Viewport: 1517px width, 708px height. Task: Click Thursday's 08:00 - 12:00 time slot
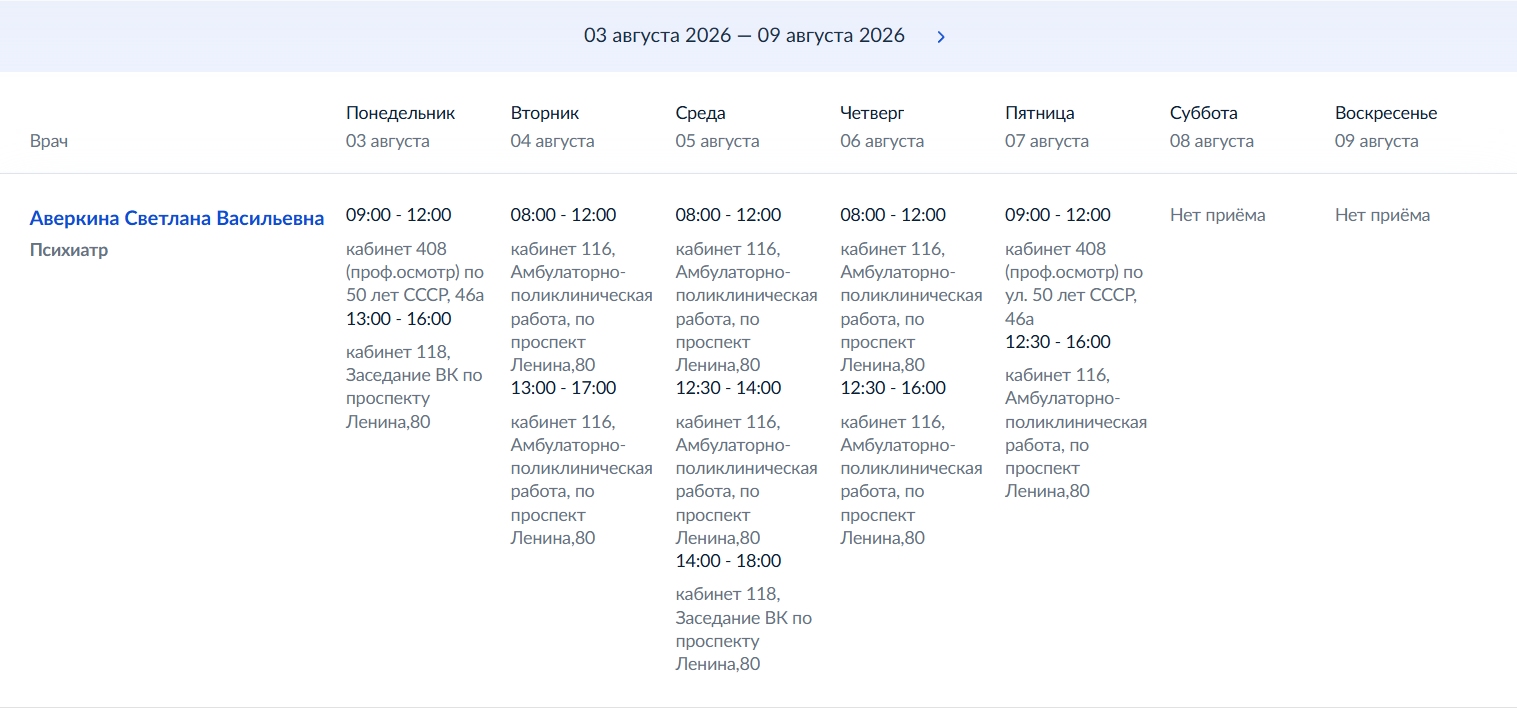pyautogui.click(x=893, y=214)
